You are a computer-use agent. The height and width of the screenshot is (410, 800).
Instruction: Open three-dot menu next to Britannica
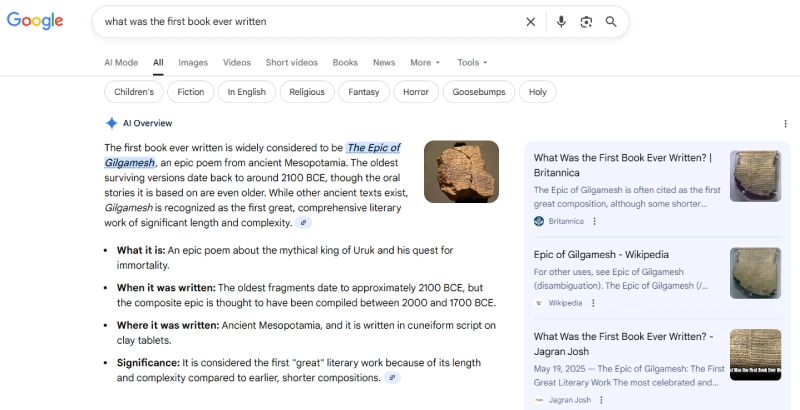(594, 221)
